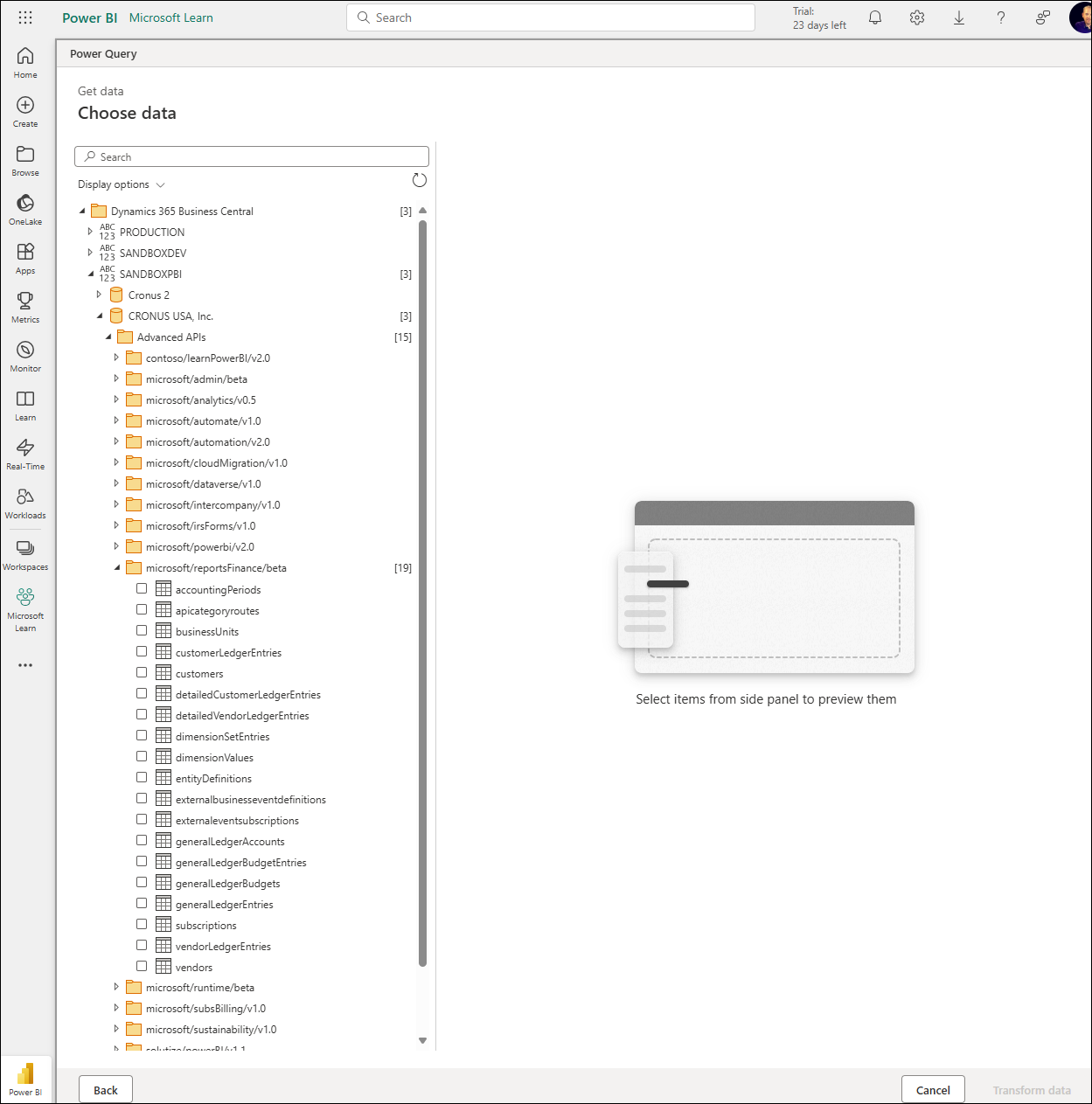
Task: Tick the generalLedgerAccounts checkbox
Action: 142,840
